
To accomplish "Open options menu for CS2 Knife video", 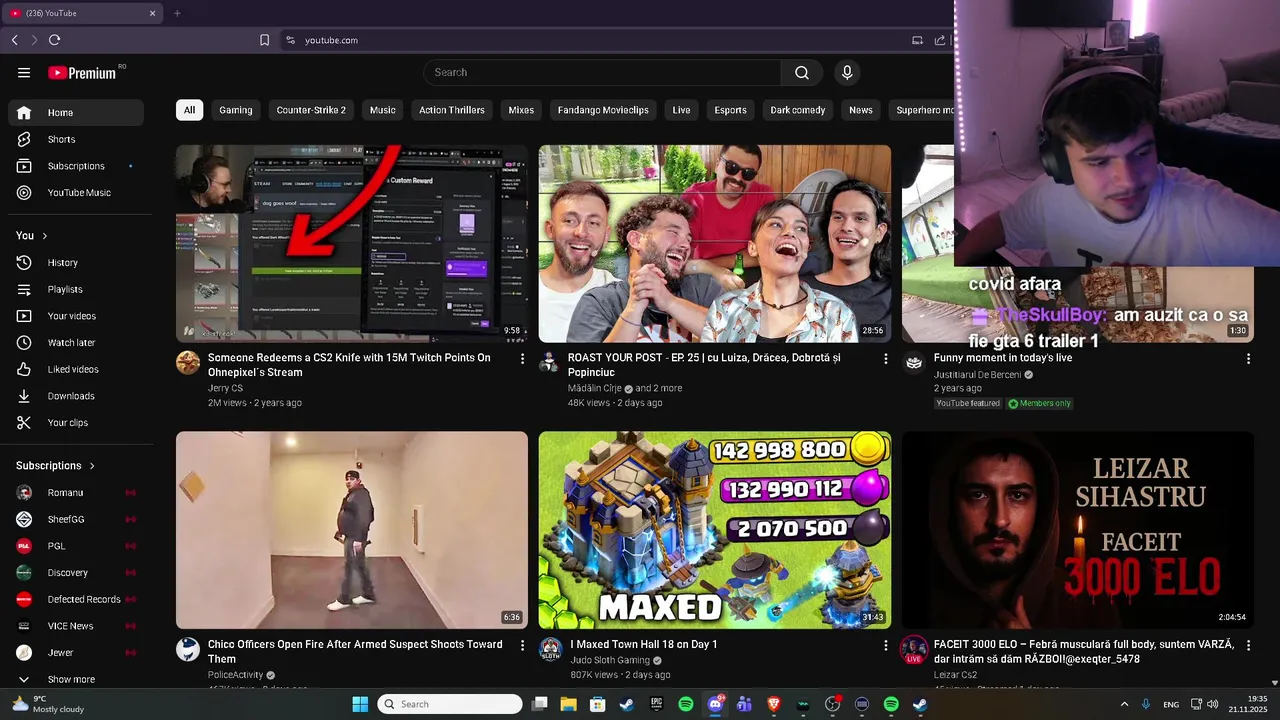I will [522, 358].
